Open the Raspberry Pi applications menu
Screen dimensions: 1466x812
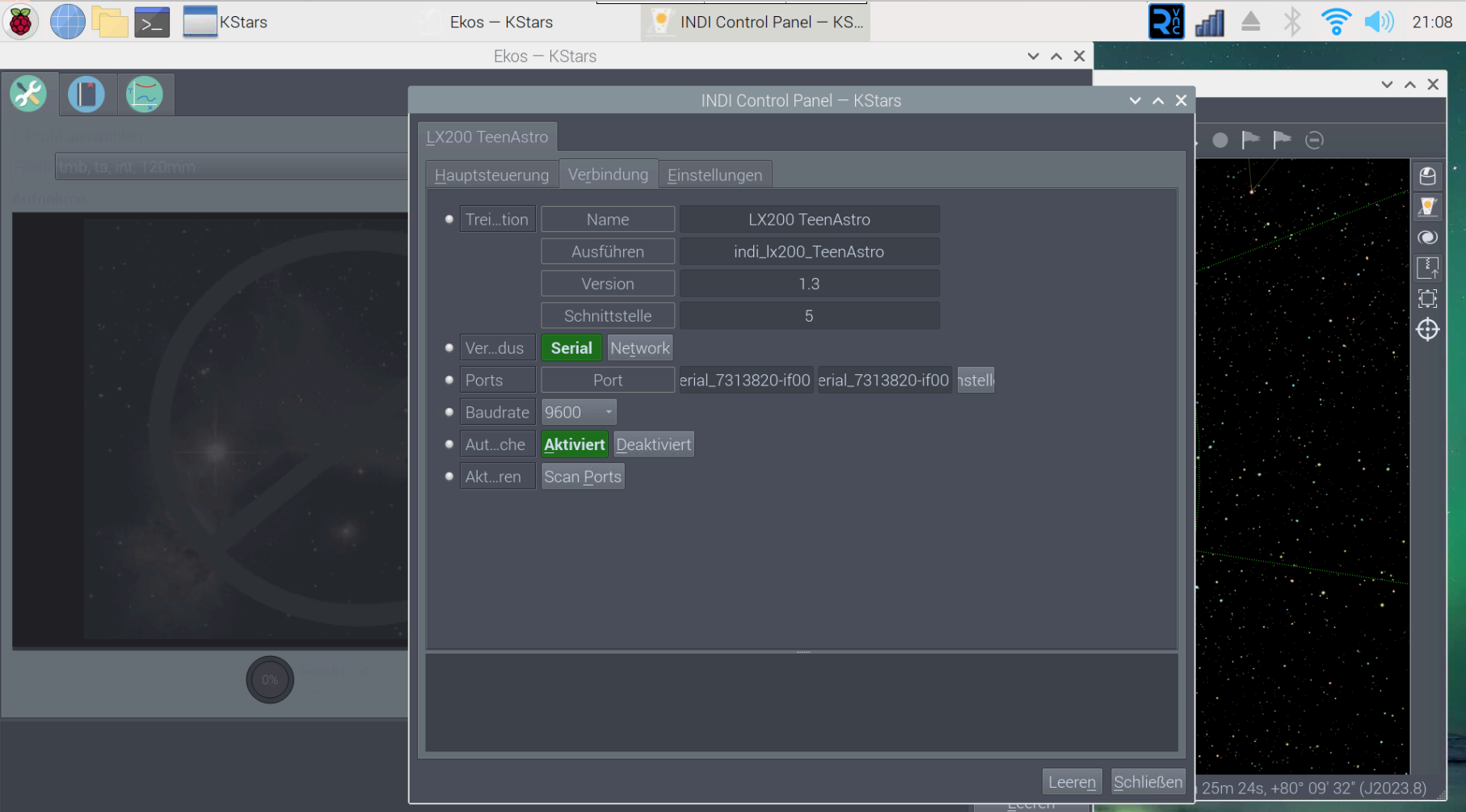tap(21, 22)
